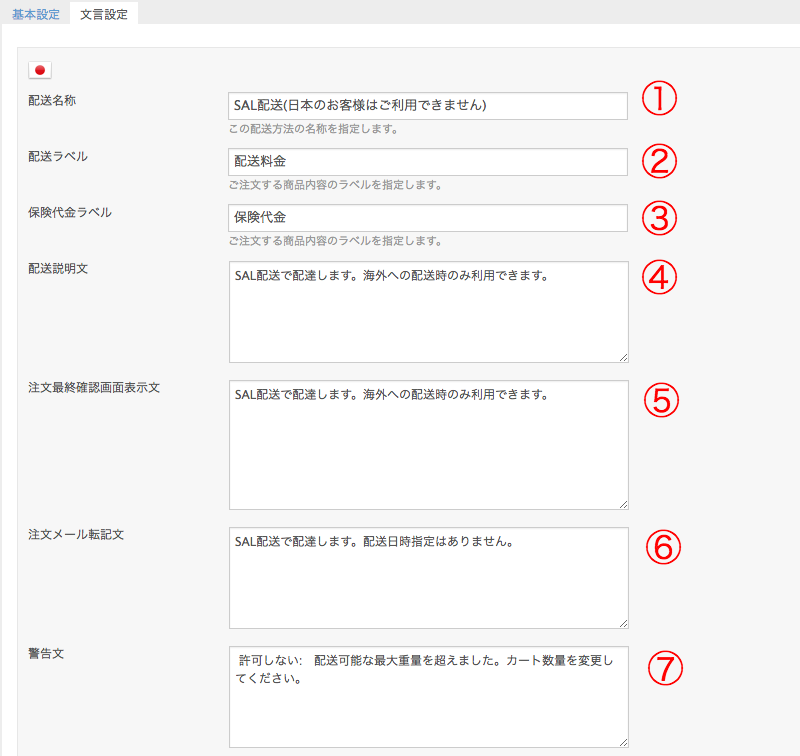Click into the 警告文 textarea

[428, 697]
